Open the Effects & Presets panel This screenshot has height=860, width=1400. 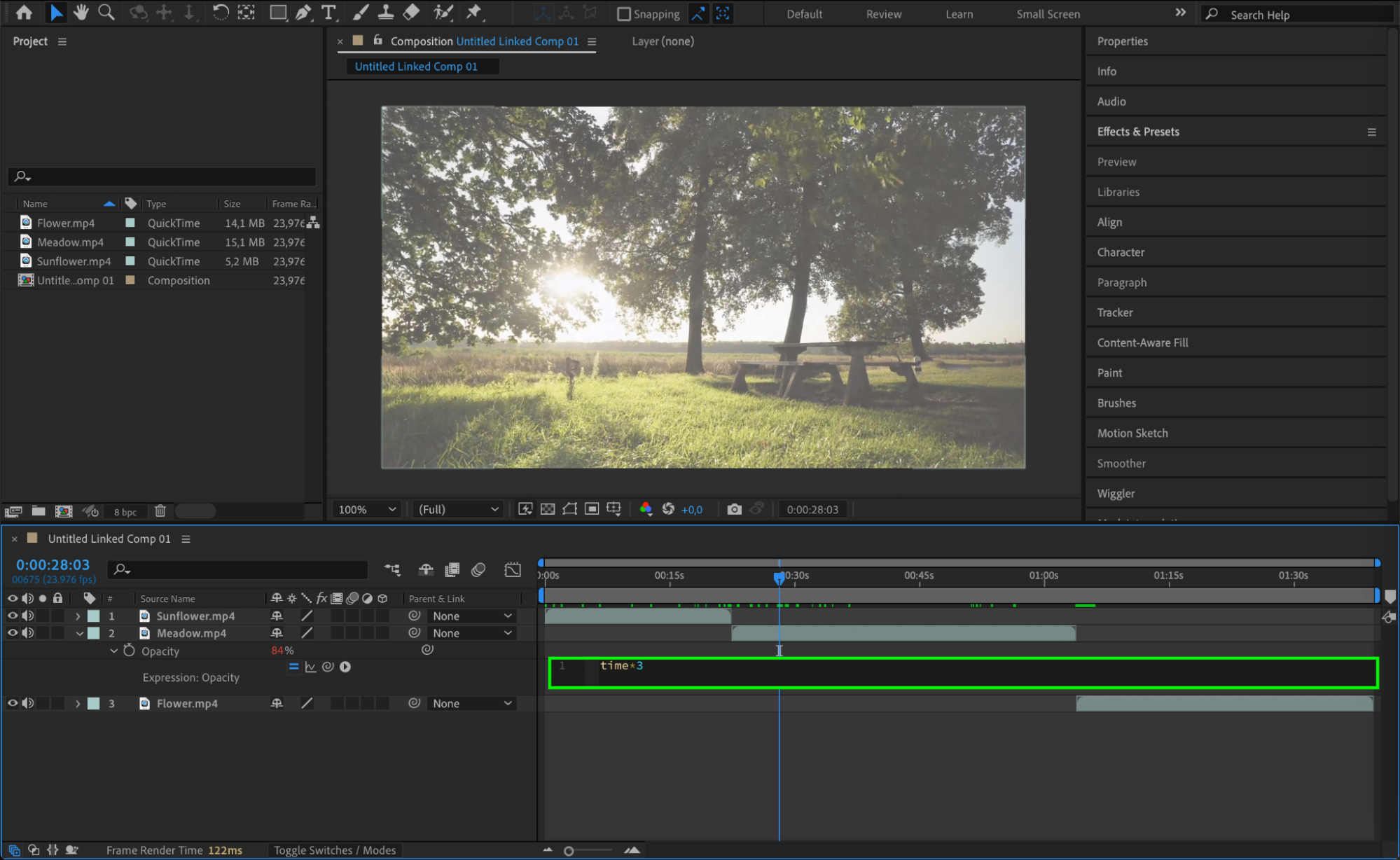point(1138,132)
